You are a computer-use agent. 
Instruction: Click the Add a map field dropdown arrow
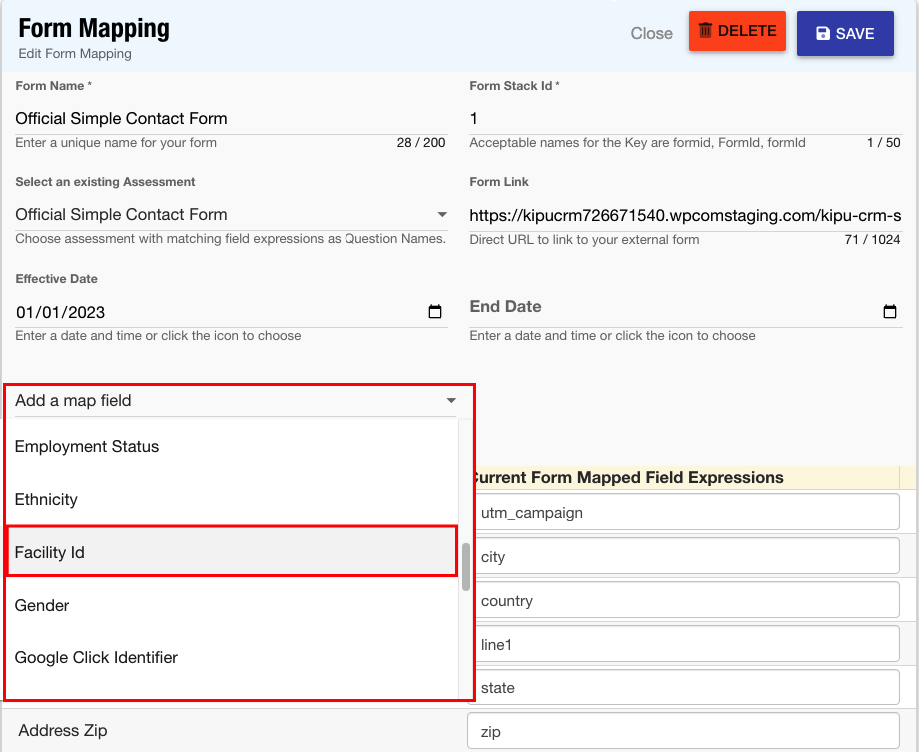tap(449, 399)
